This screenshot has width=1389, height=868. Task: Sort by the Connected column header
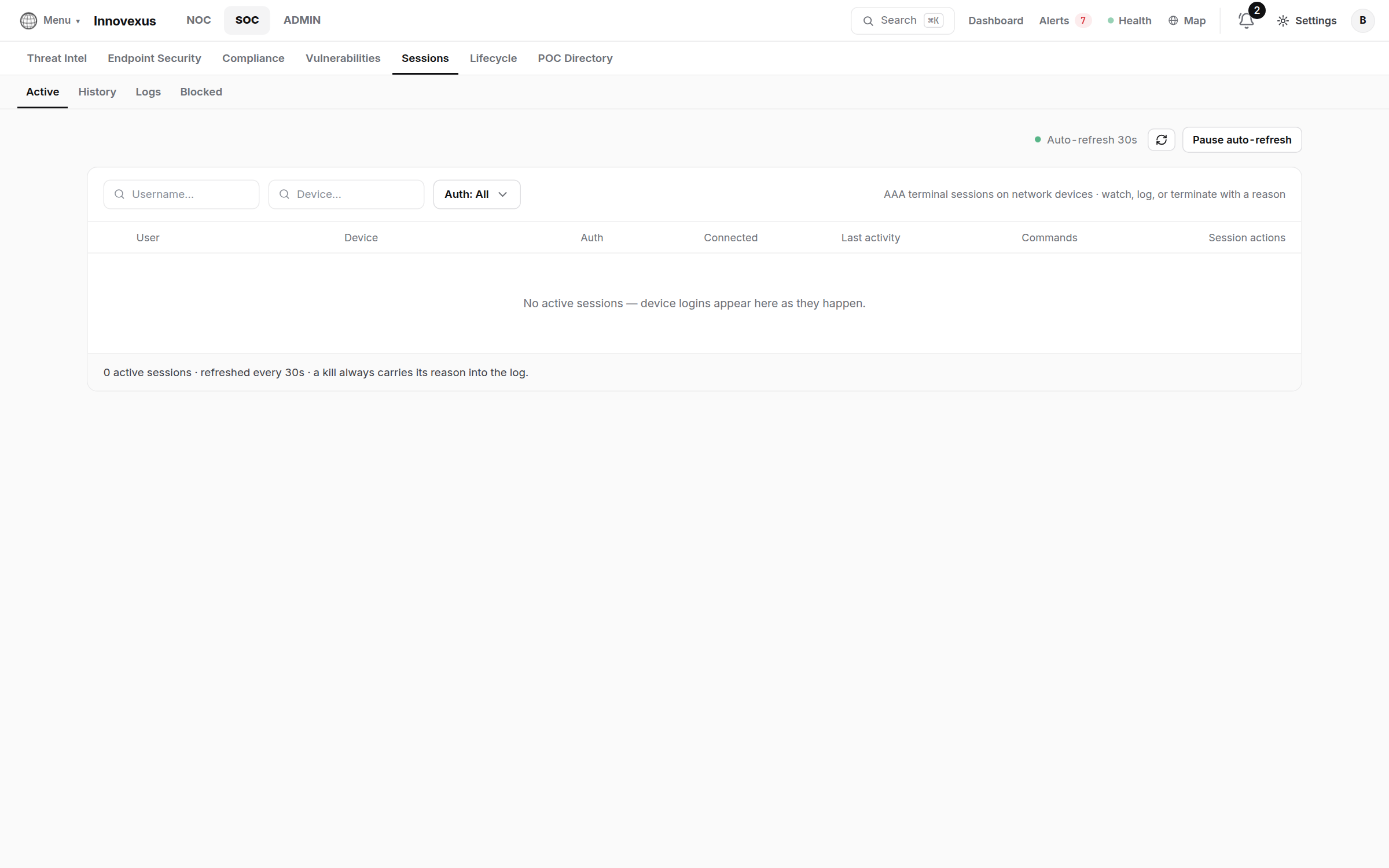point(730,238)
